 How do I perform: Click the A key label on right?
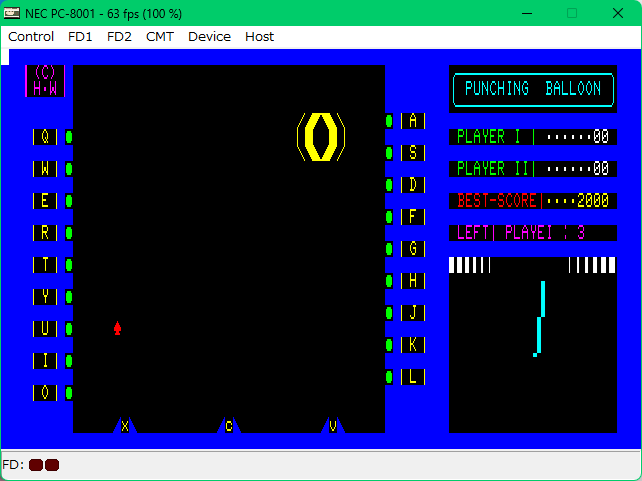pyautogui.click(x=412, y=121)
